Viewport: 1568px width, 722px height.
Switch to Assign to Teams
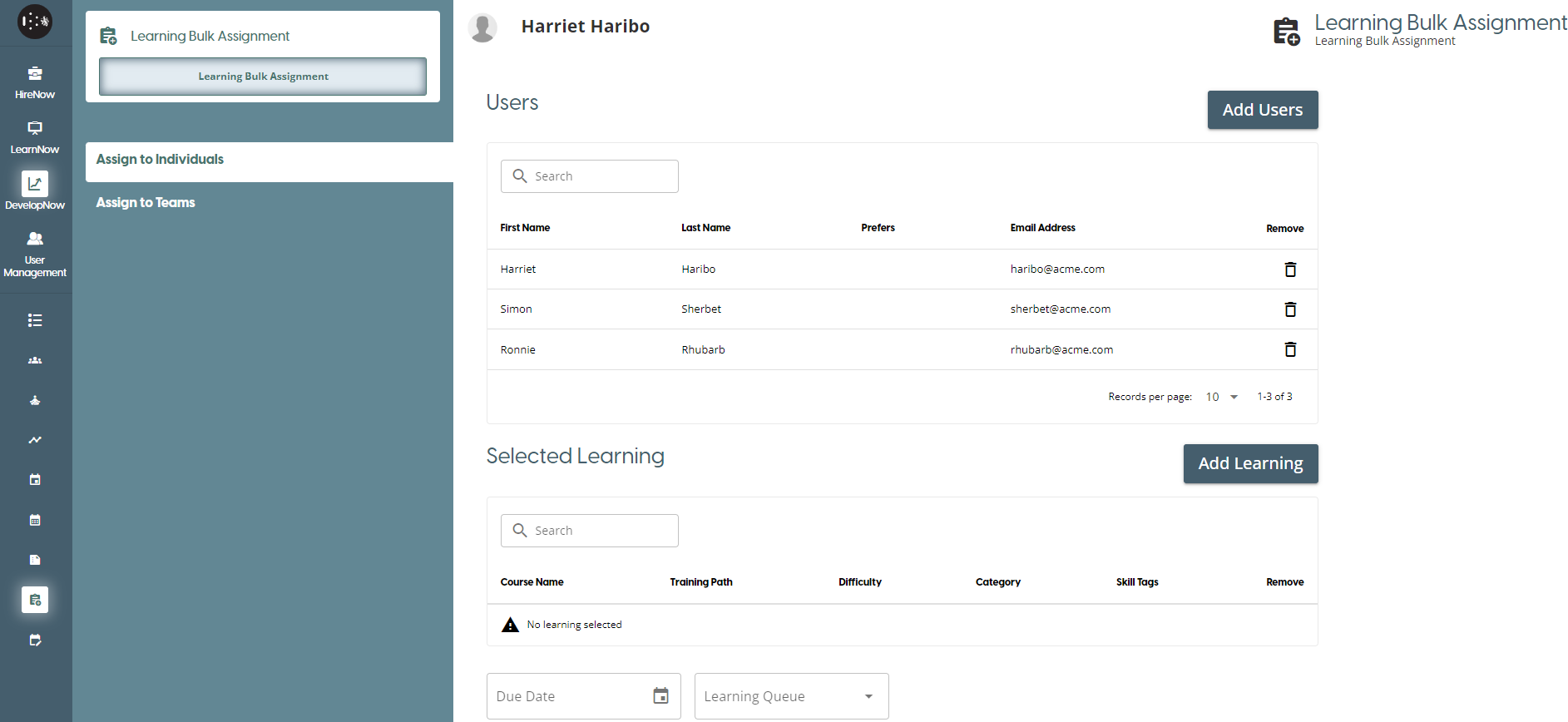pyautogui.click(x=146, y=203)
